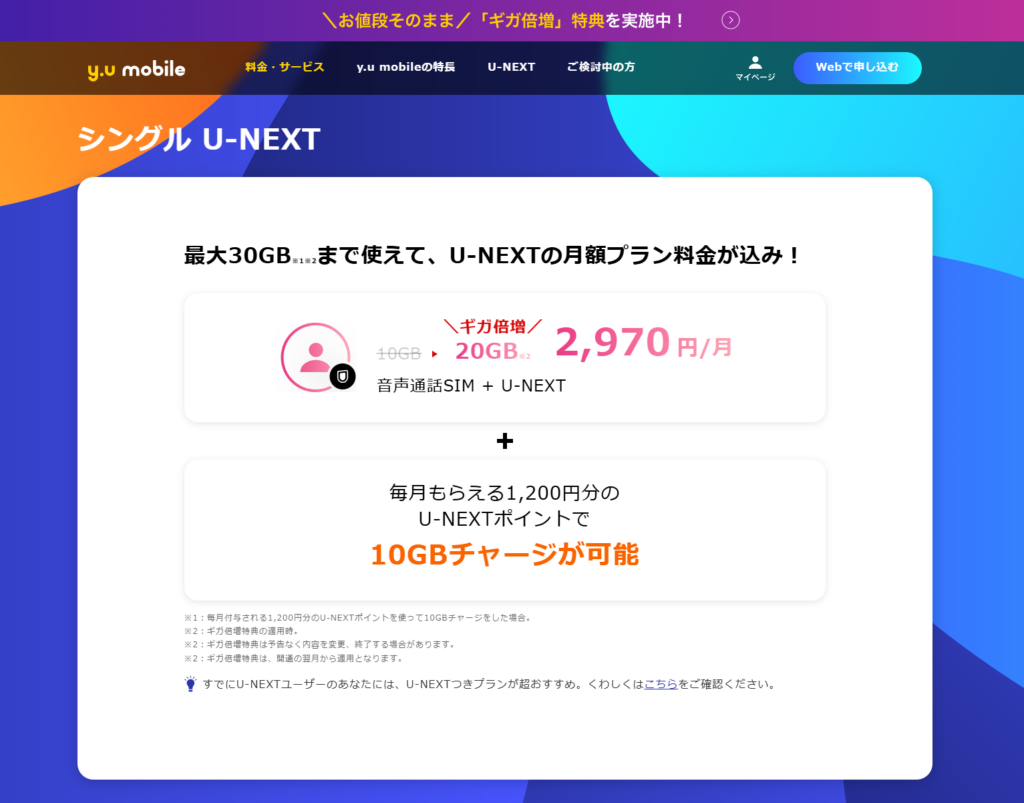Click the circled arrow in the top banner
This screenshot has height=803, width=1024.
[731, 20]
